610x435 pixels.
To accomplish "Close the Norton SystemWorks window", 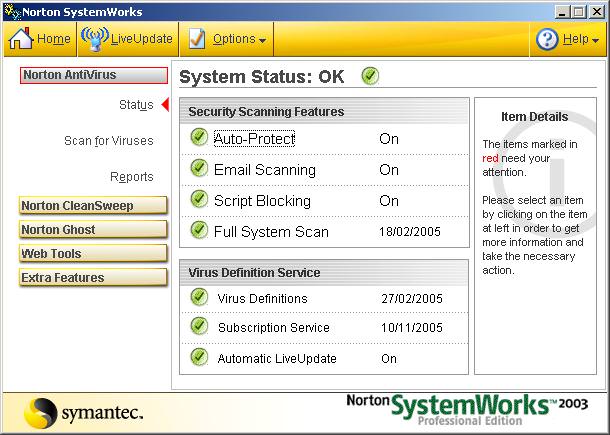I will coord(597,12).
